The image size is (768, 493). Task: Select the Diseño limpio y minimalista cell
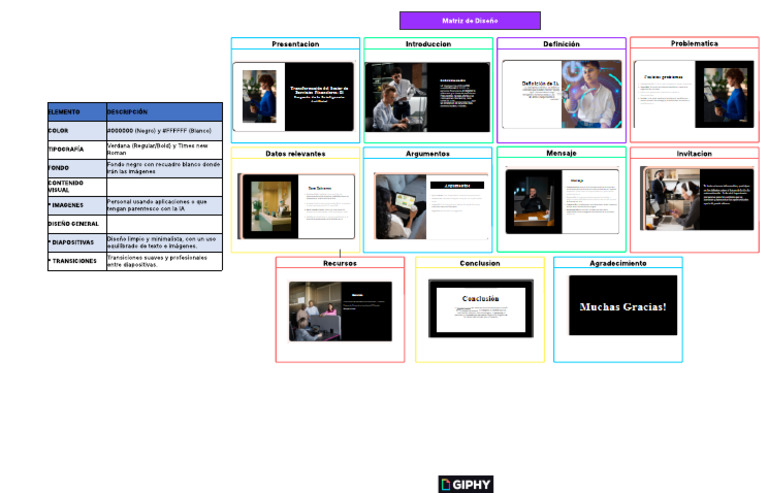coord(164,242)
